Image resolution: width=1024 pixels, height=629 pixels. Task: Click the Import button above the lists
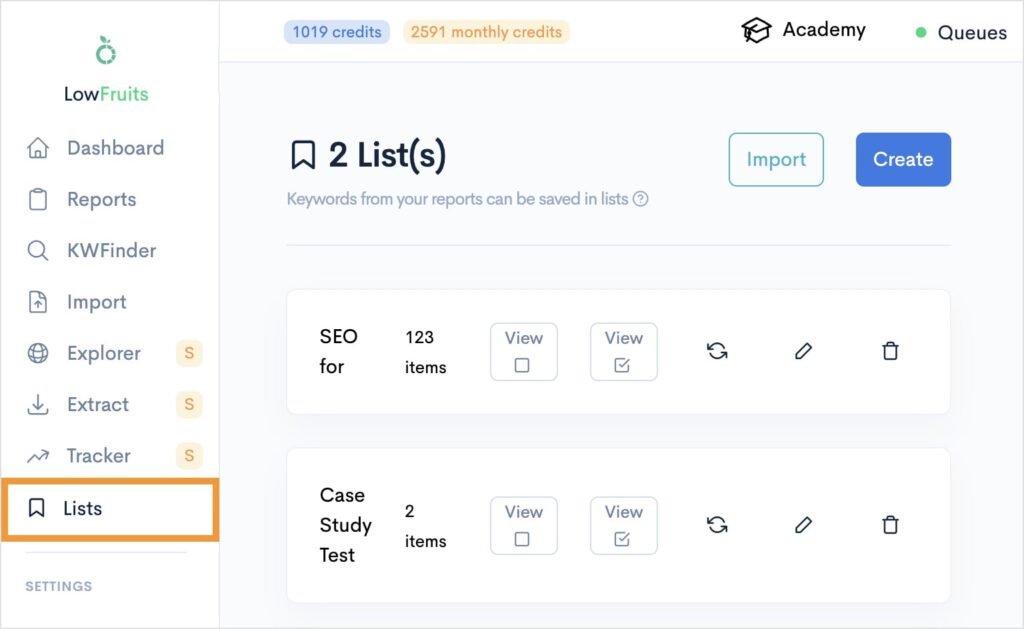click(776, 159)
